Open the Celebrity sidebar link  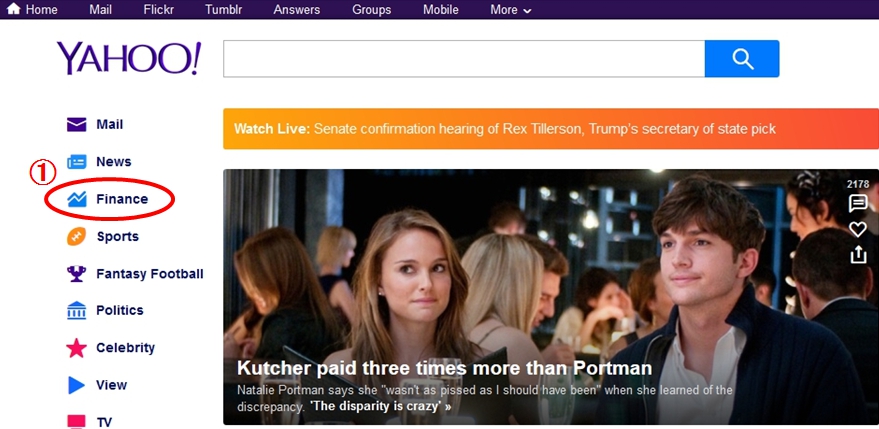coord(125,348)
